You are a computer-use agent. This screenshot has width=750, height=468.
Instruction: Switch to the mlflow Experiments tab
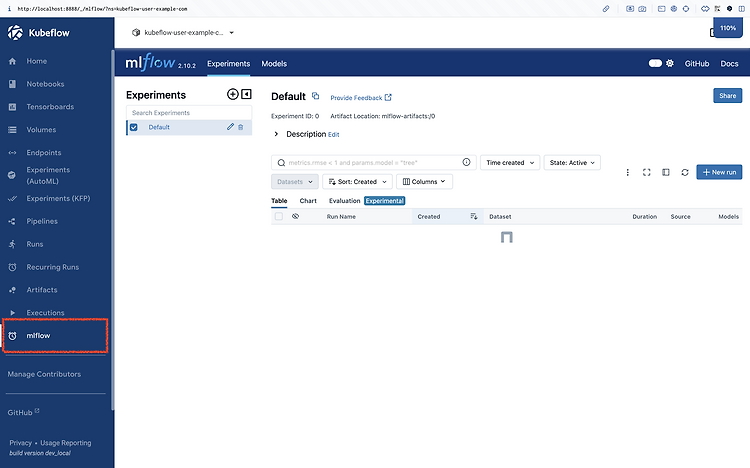point(229,64)
